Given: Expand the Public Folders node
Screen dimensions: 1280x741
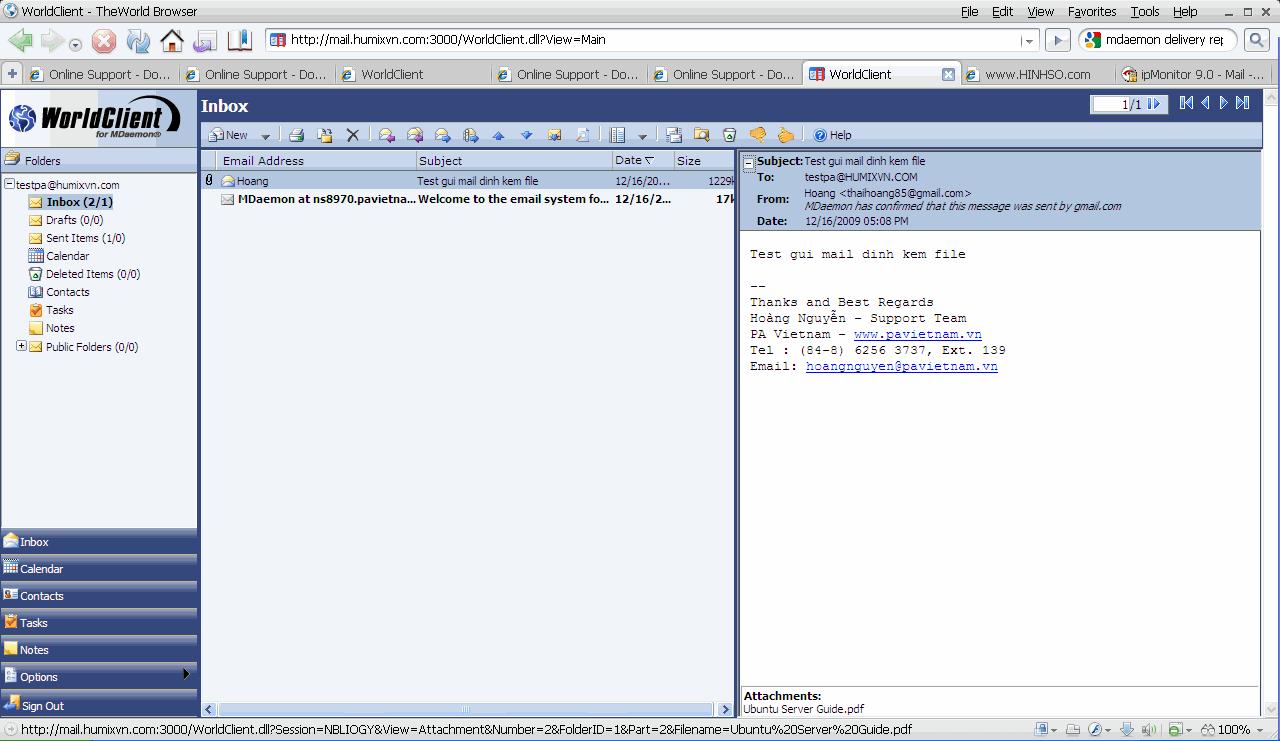Looking at the screenshot, I should pyautogui.click(x=21, y=346).
